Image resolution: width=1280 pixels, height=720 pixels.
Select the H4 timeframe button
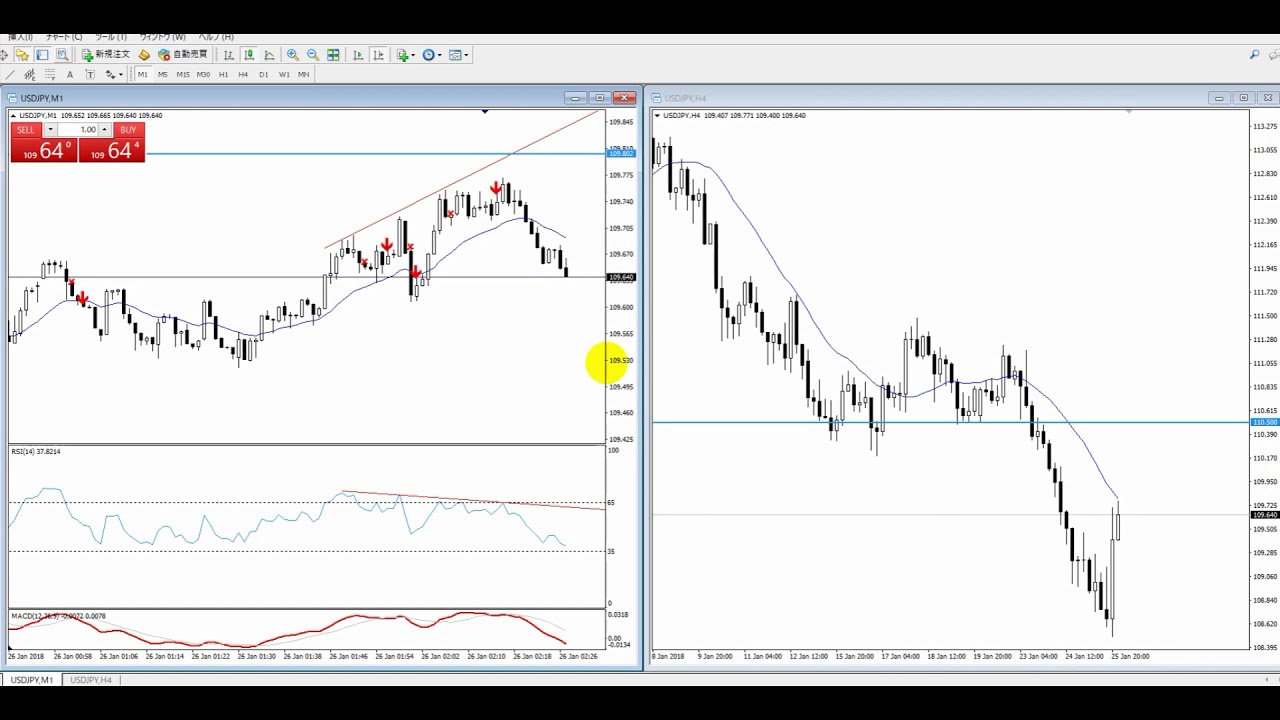tap(243, 75)
